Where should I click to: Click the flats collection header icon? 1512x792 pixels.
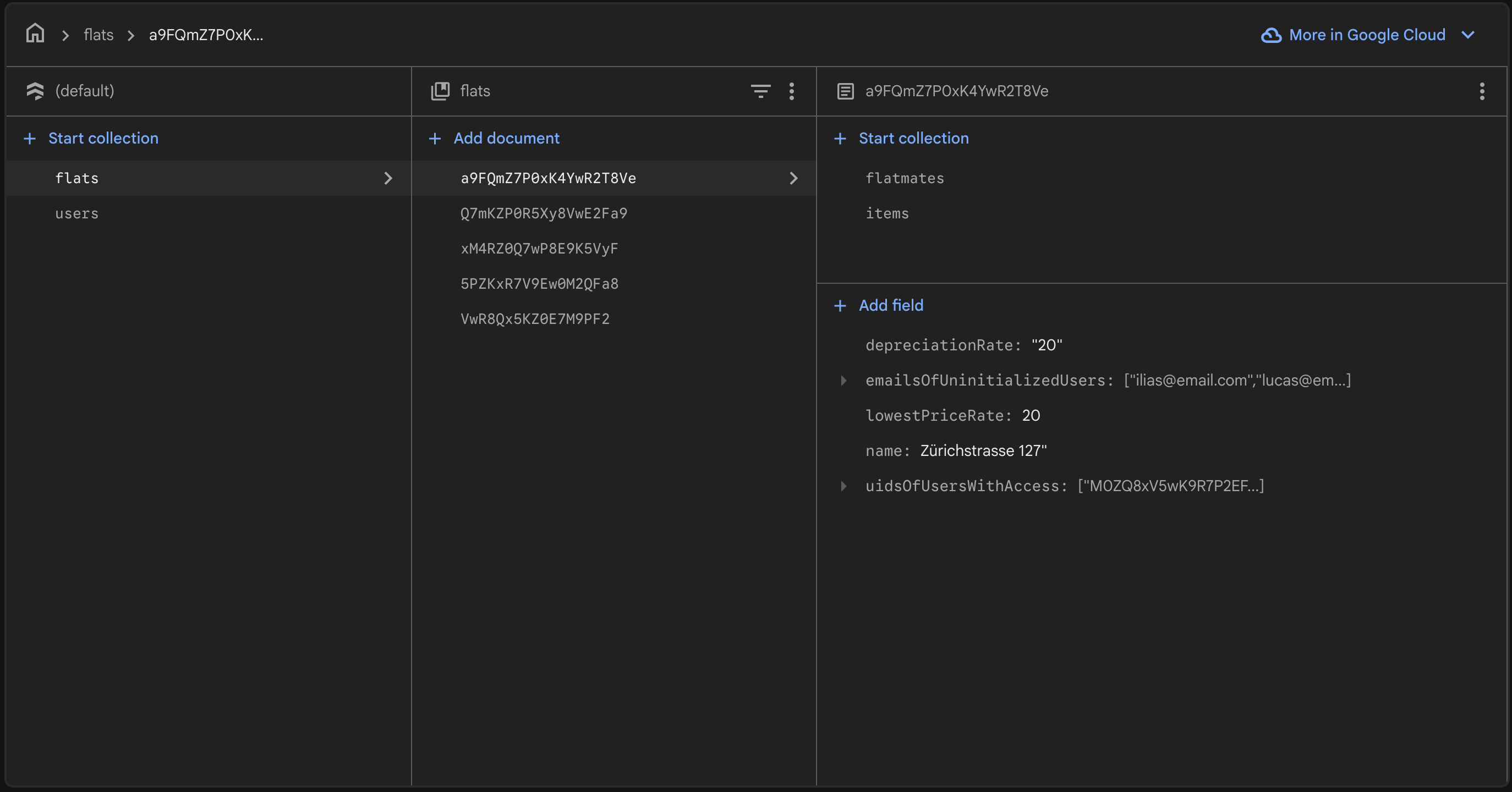tap(440, 91)
